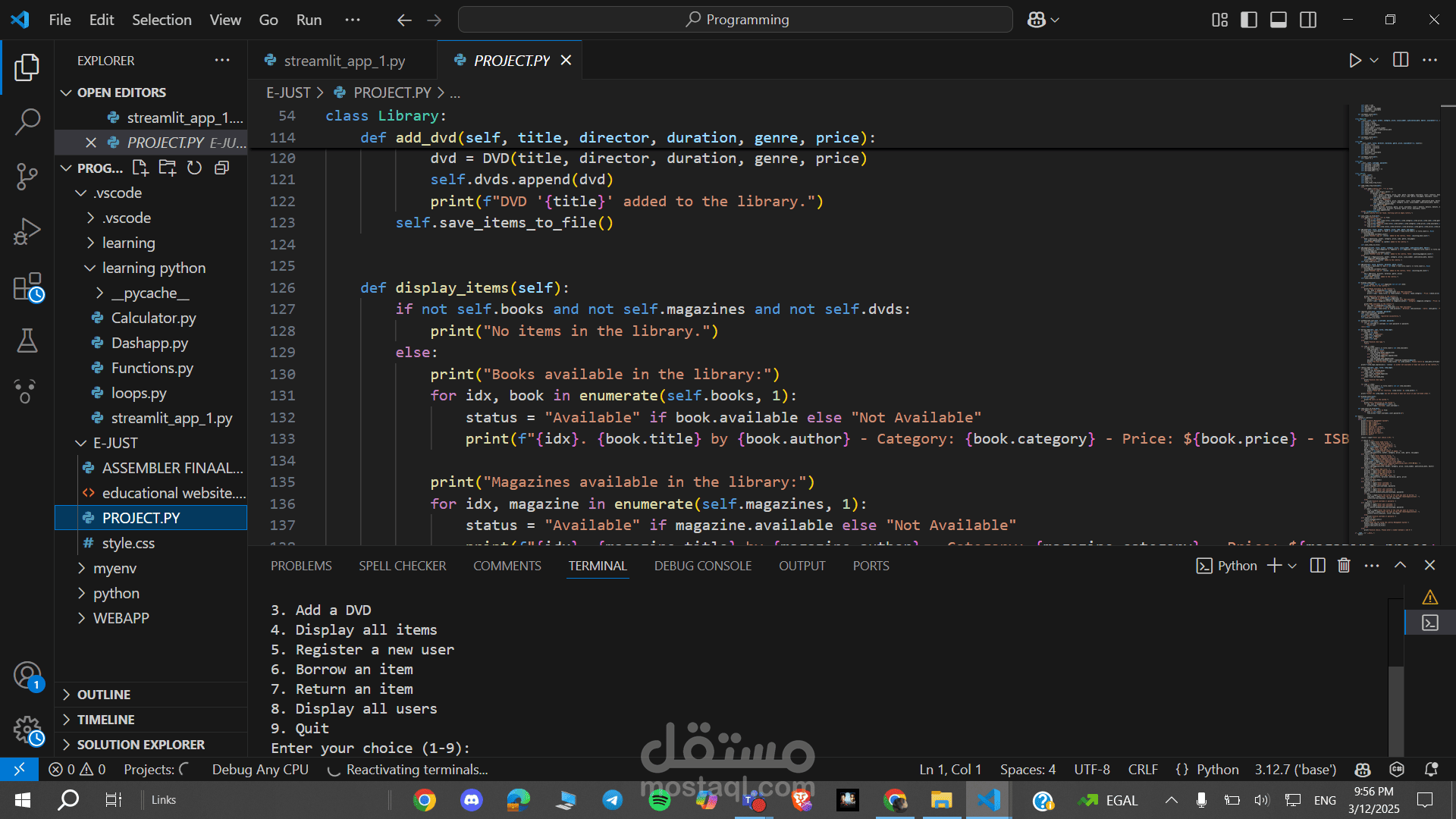Screen dimensions: 1456x819
Task: Switch to the DEBUG CONSOLE tab
Action: 703,566
